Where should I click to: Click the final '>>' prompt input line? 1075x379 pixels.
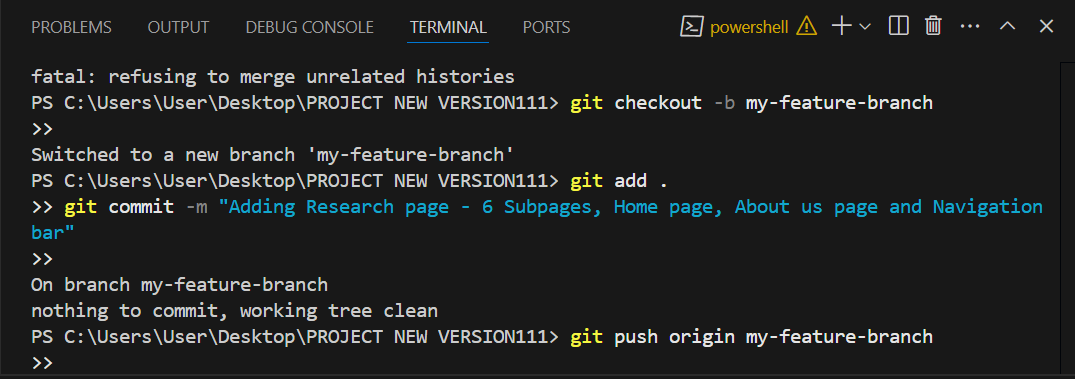(43, 363)
